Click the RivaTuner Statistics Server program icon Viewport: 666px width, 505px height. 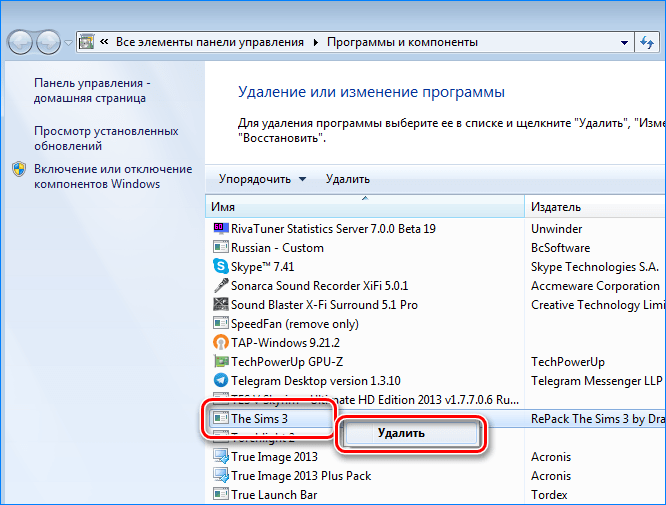221,229
